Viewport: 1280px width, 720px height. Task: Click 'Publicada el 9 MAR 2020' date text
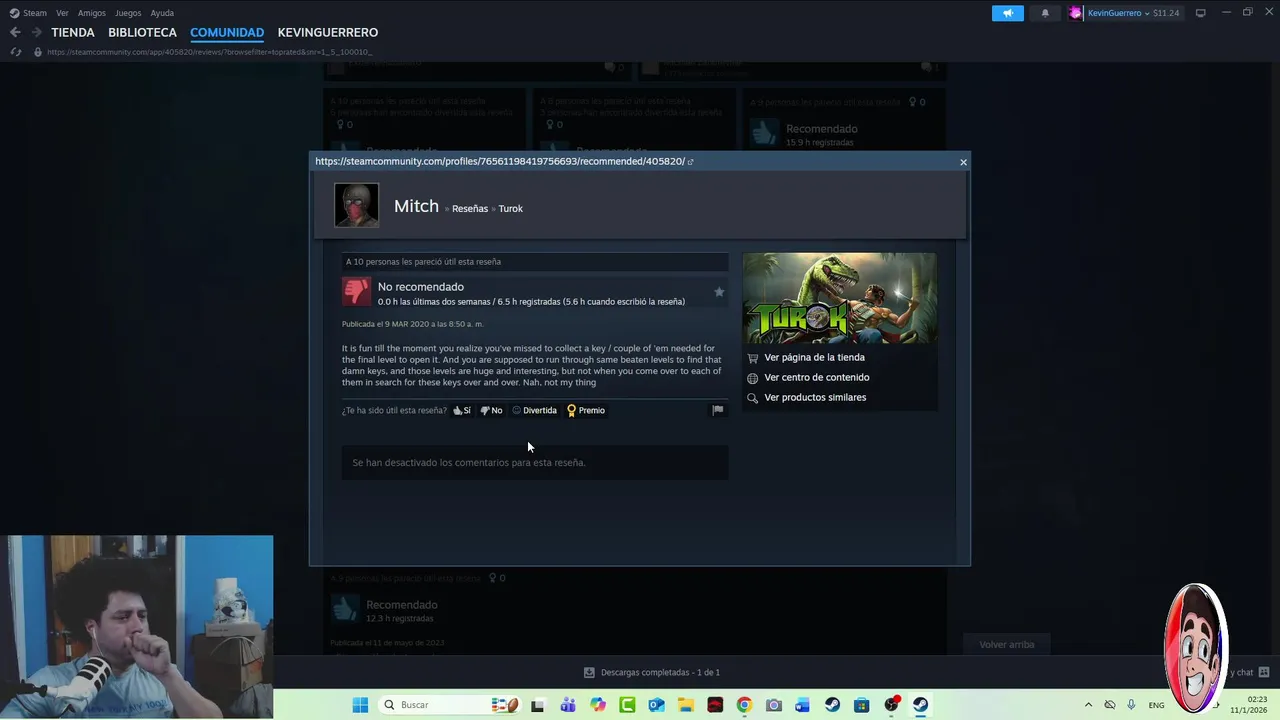pyautogui.click(x=413, y=324)
